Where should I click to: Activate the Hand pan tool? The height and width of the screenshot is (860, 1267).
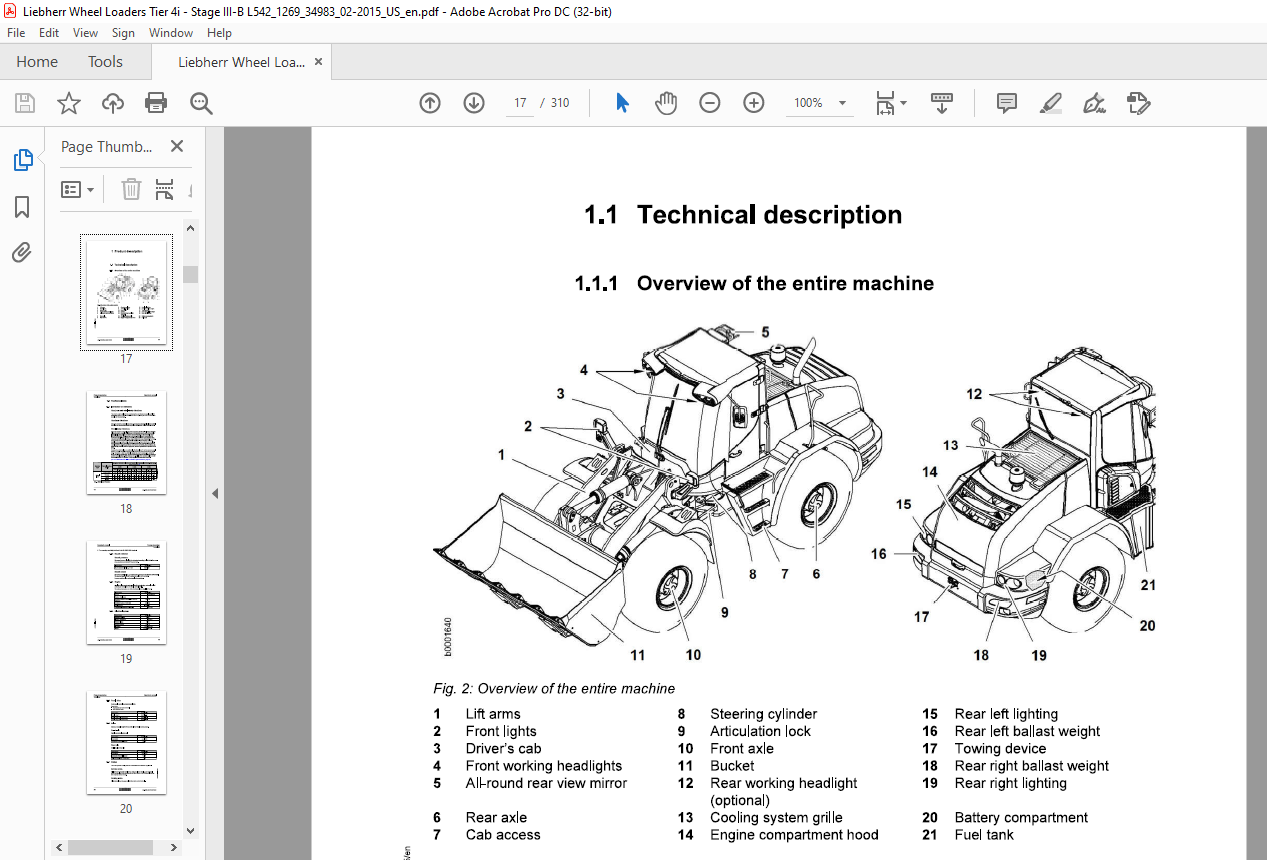point(666,103)
